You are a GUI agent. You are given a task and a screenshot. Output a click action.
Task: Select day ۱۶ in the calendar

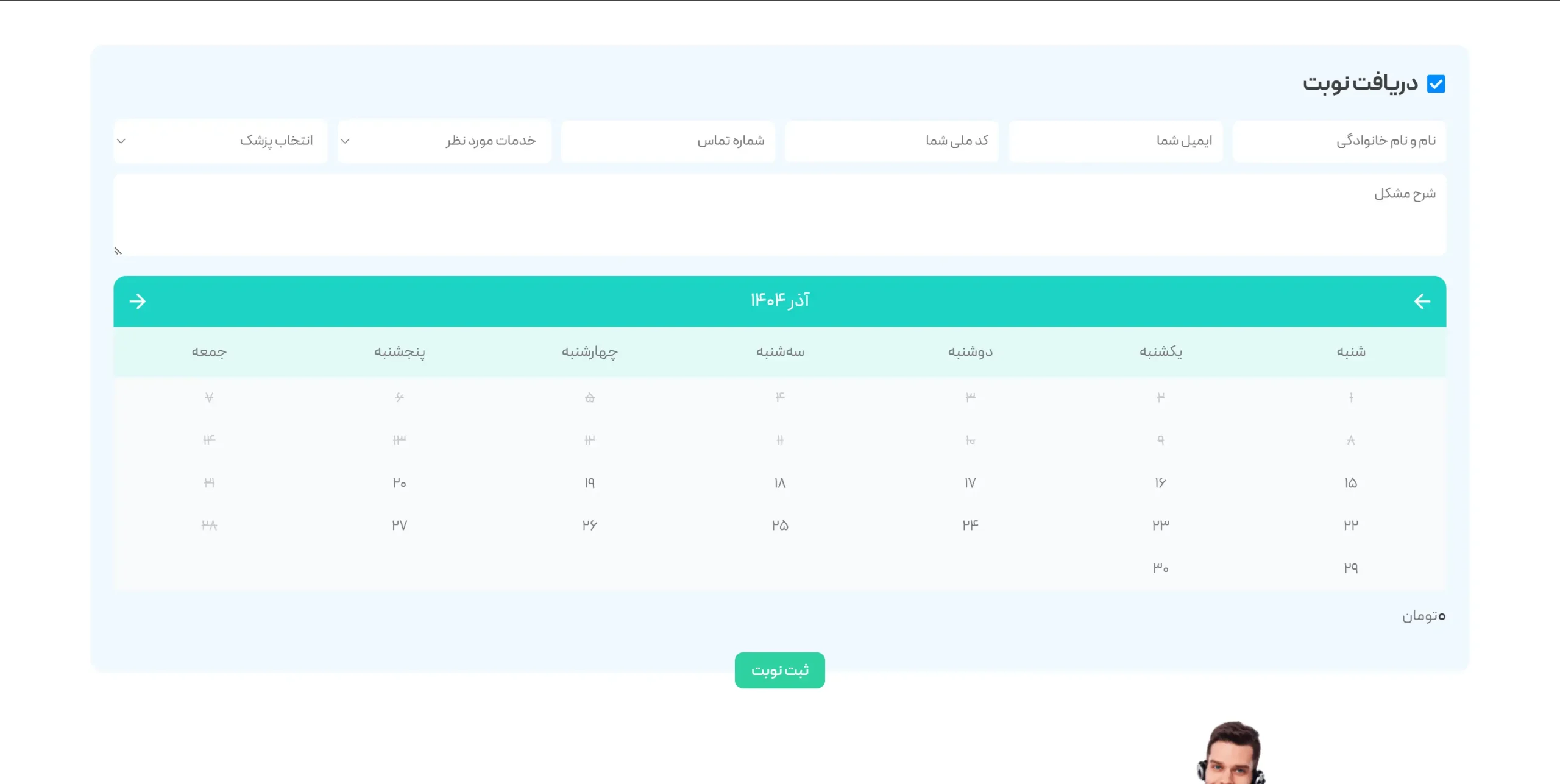coord(1160,482)
